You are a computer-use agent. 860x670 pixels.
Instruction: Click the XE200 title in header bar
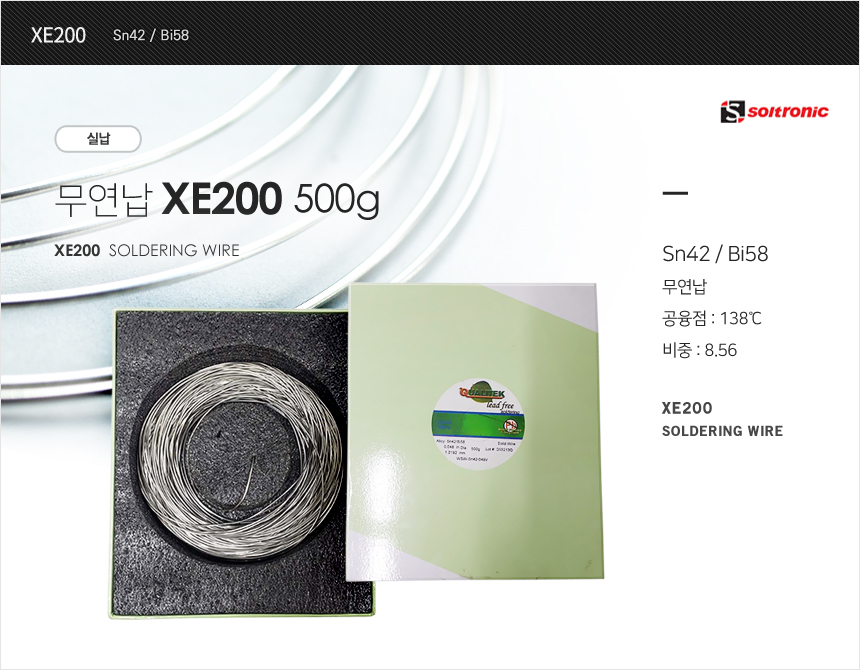(58, 35)
